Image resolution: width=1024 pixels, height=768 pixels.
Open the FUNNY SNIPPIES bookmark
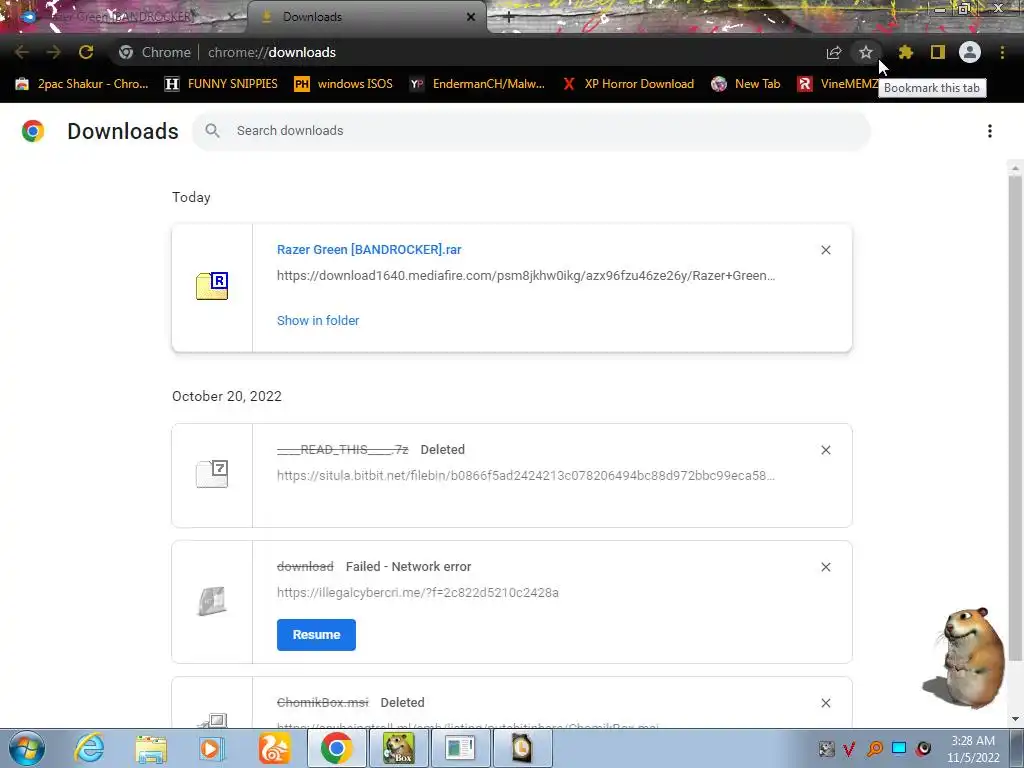[221, 84]
